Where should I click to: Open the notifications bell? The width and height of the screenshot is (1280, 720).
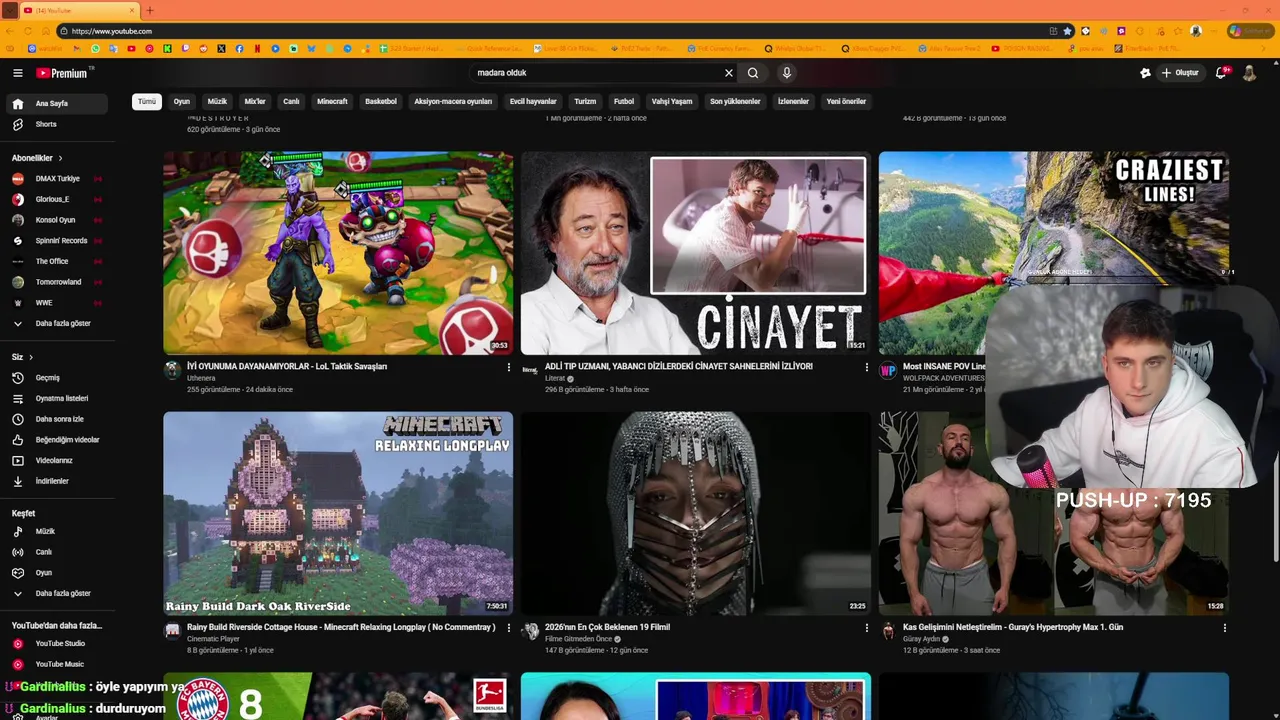[1221, 73]
